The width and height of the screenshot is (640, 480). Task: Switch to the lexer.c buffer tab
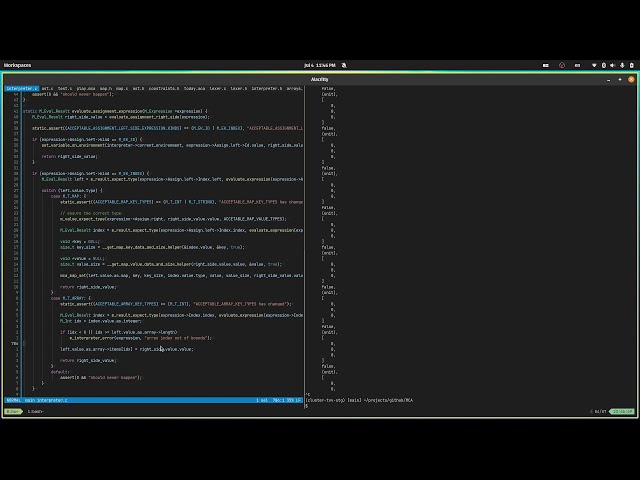click(x=218, y=89)
